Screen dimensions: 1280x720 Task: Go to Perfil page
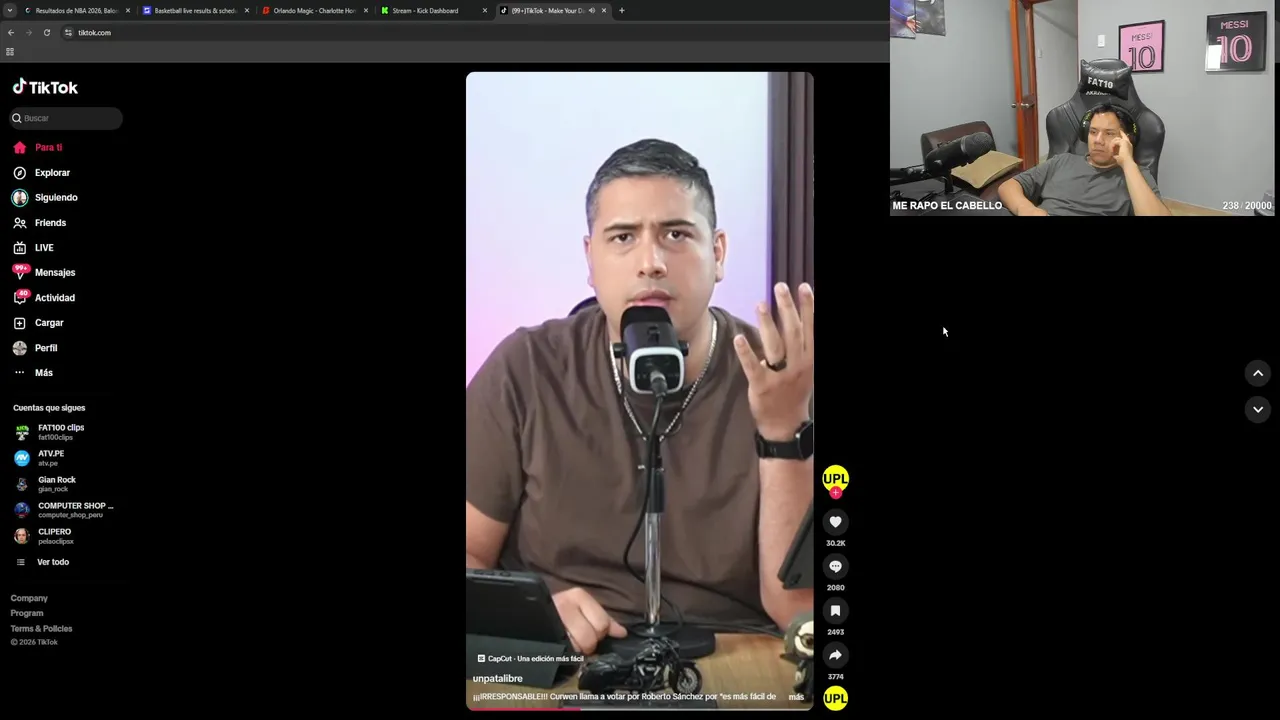pos(46,348)
